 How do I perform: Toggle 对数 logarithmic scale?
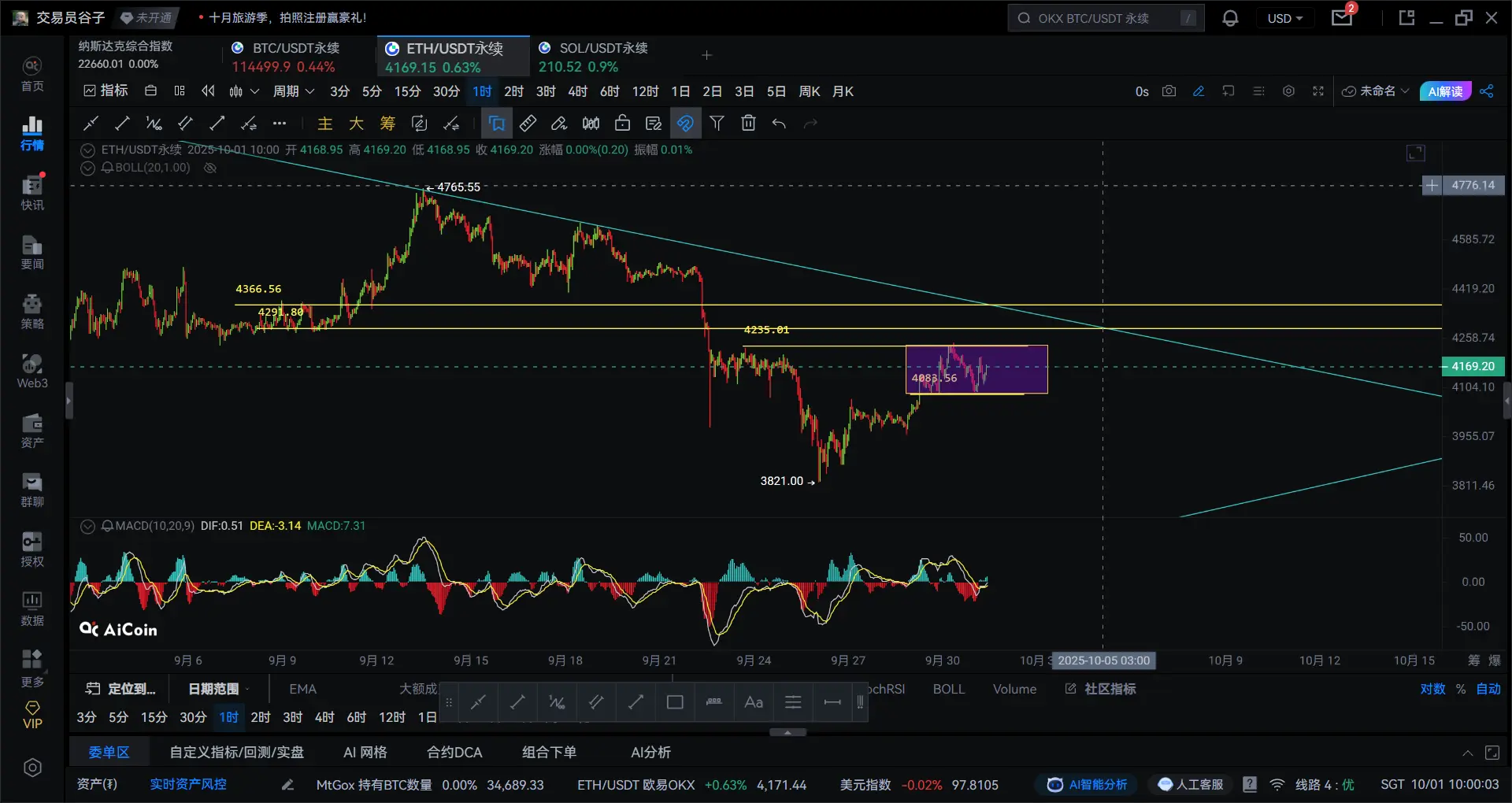[x=1432, y=689]
